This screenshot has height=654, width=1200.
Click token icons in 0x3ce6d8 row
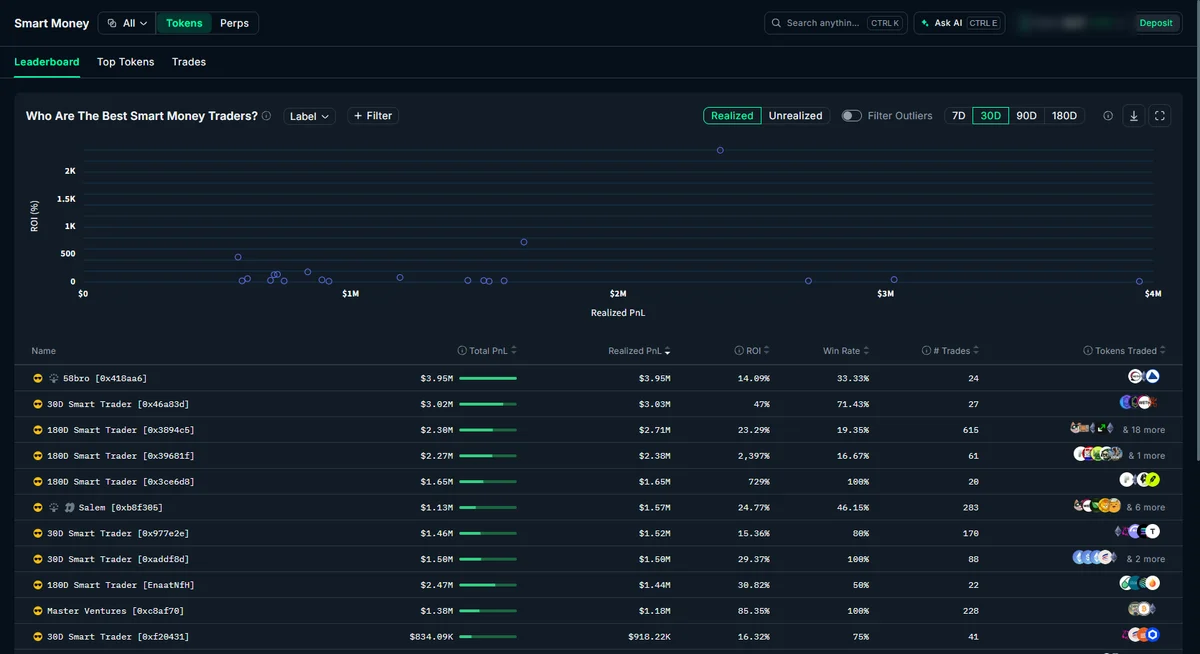[x=1139, y=481]
